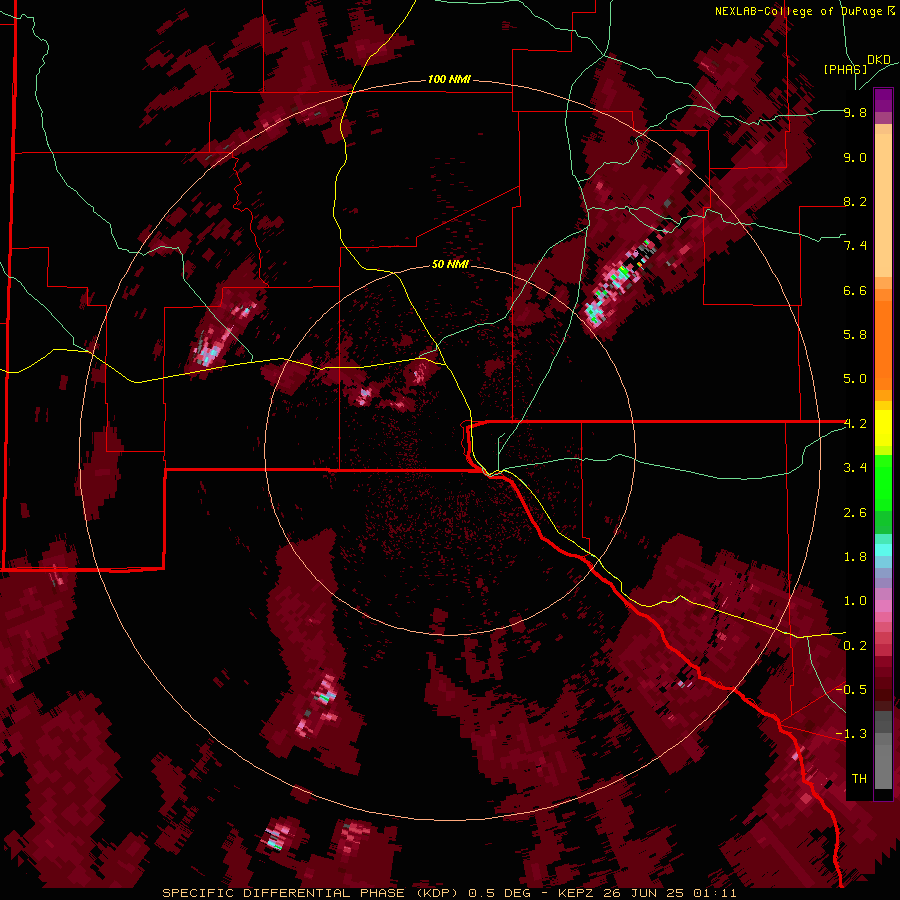
Task: Click the "DKD" product label
Action: pyautogui.click(x=879, y=60)
